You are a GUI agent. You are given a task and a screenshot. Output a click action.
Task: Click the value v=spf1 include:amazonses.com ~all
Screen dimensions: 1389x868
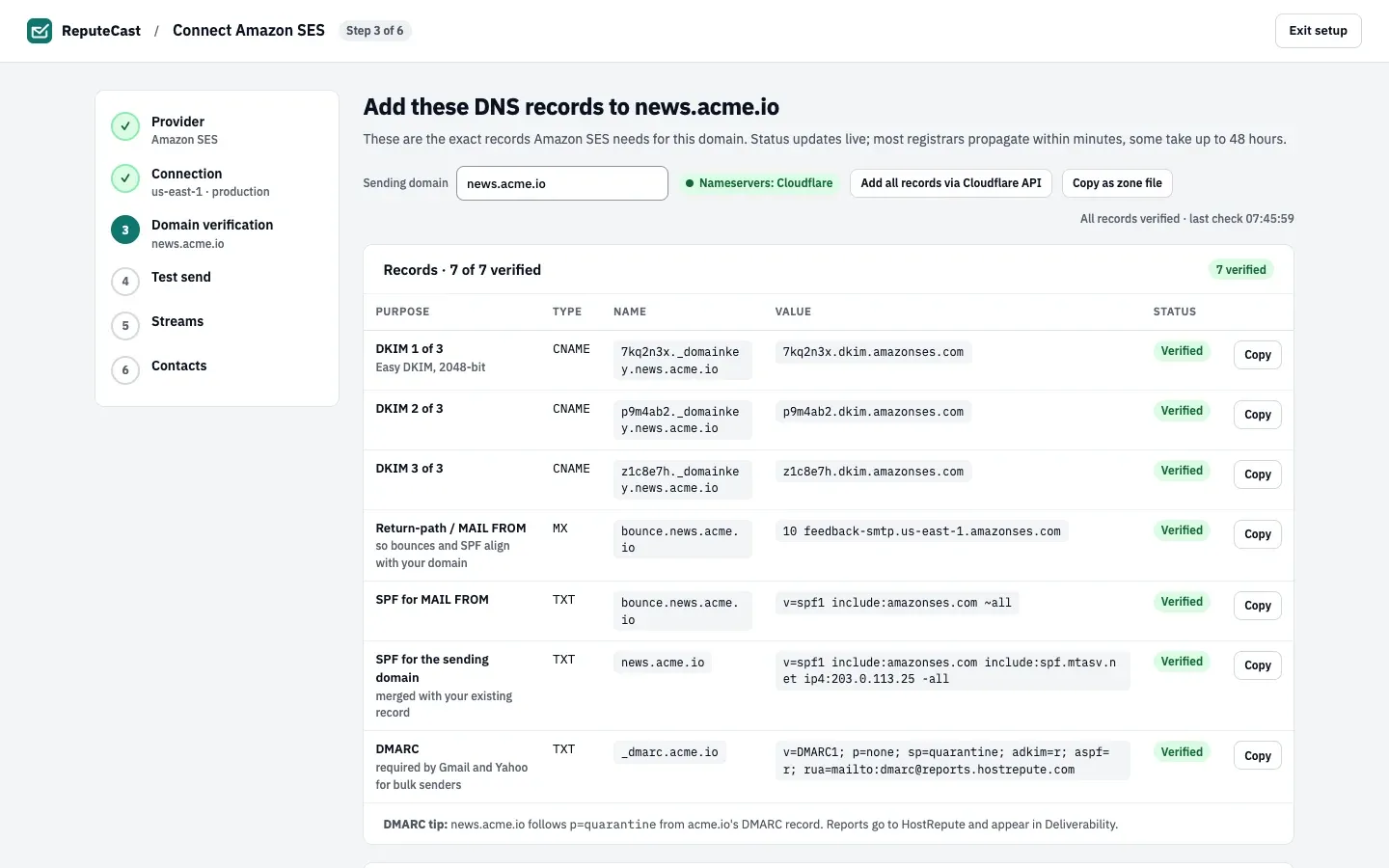point(897,603)
